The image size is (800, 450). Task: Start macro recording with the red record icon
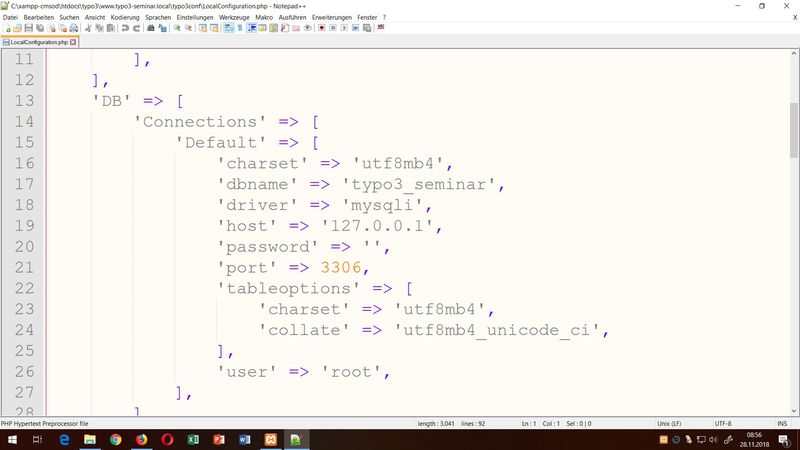tap(321, 28)
